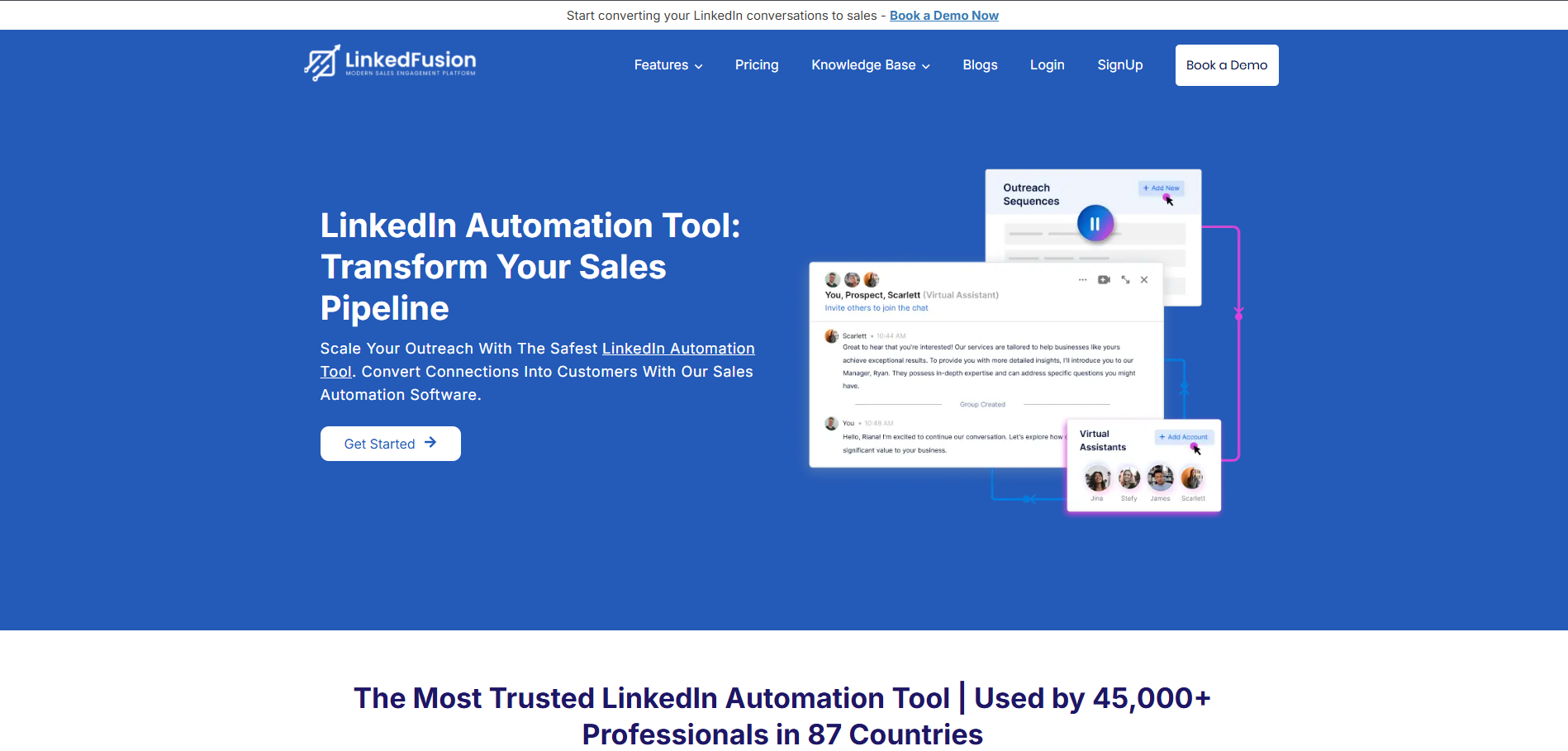Click the 'Group Created' chat divider text
1568x751 pixels.
(x=982, y=405)
